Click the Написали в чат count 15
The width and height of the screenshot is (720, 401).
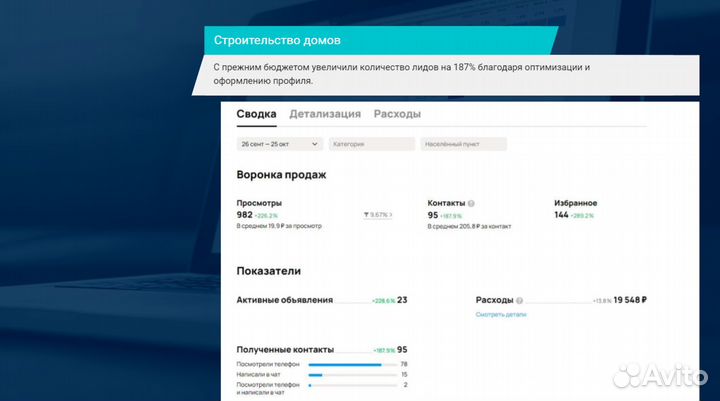coord(404,374)
